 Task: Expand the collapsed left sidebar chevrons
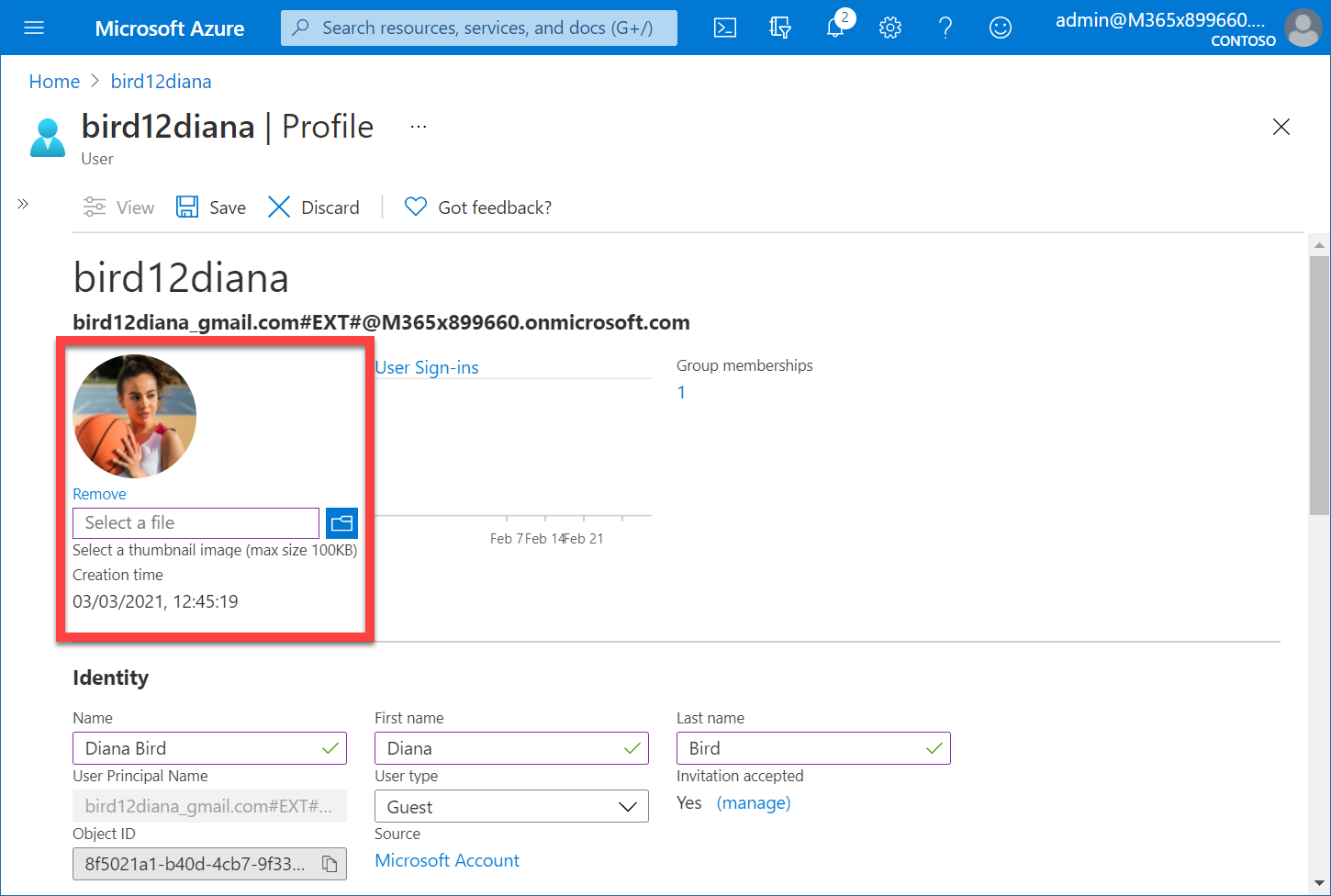23,204
